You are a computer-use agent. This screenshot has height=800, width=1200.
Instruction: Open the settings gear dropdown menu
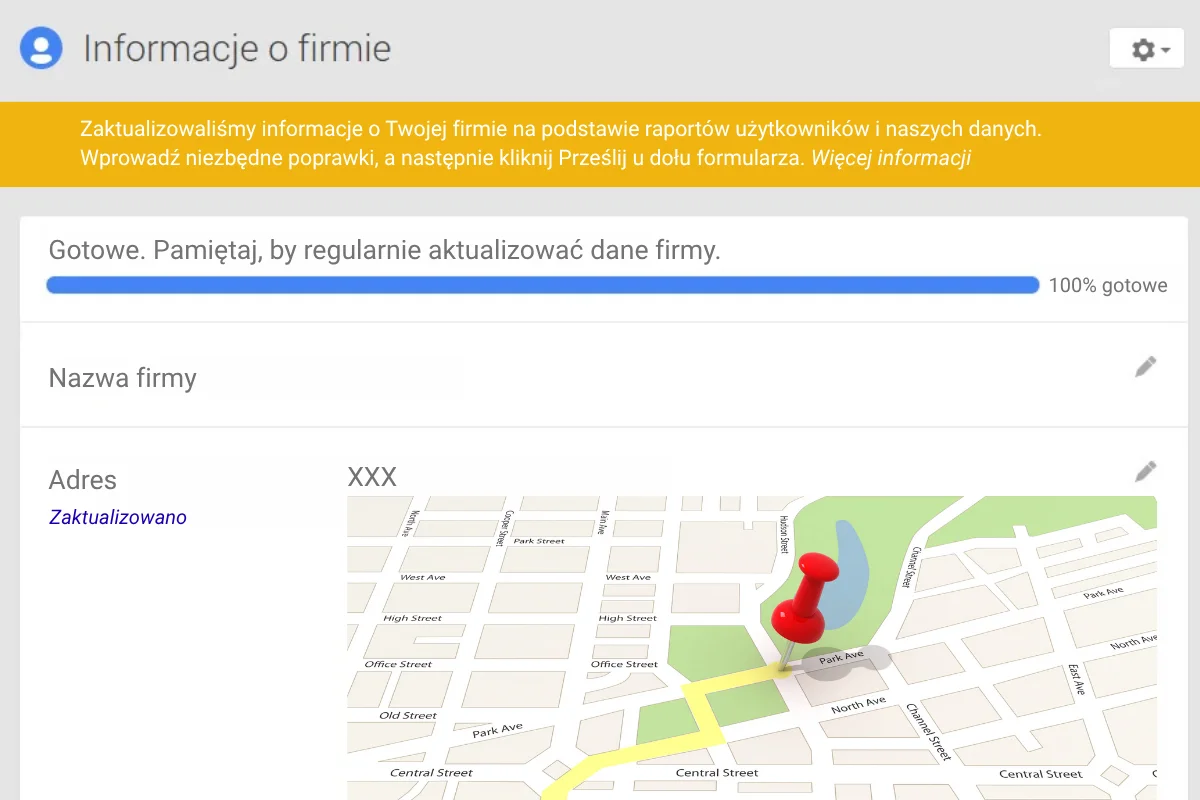pyautogui.click(x=1147, y=49)
